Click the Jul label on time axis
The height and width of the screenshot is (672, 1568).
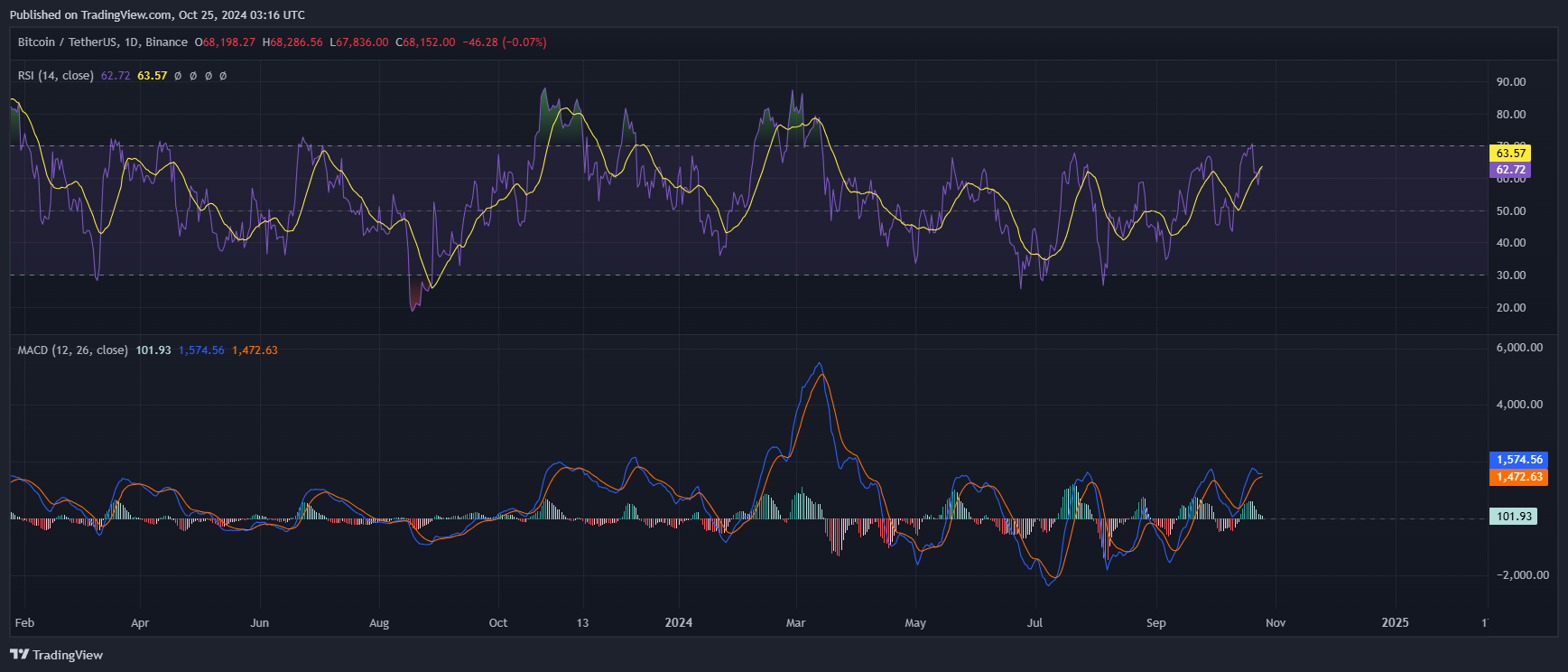(x=1035, y=623)
